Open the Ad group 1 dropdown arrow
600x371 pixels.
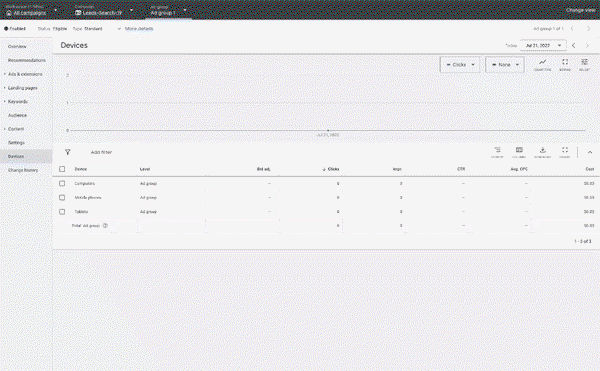(185, 10)
